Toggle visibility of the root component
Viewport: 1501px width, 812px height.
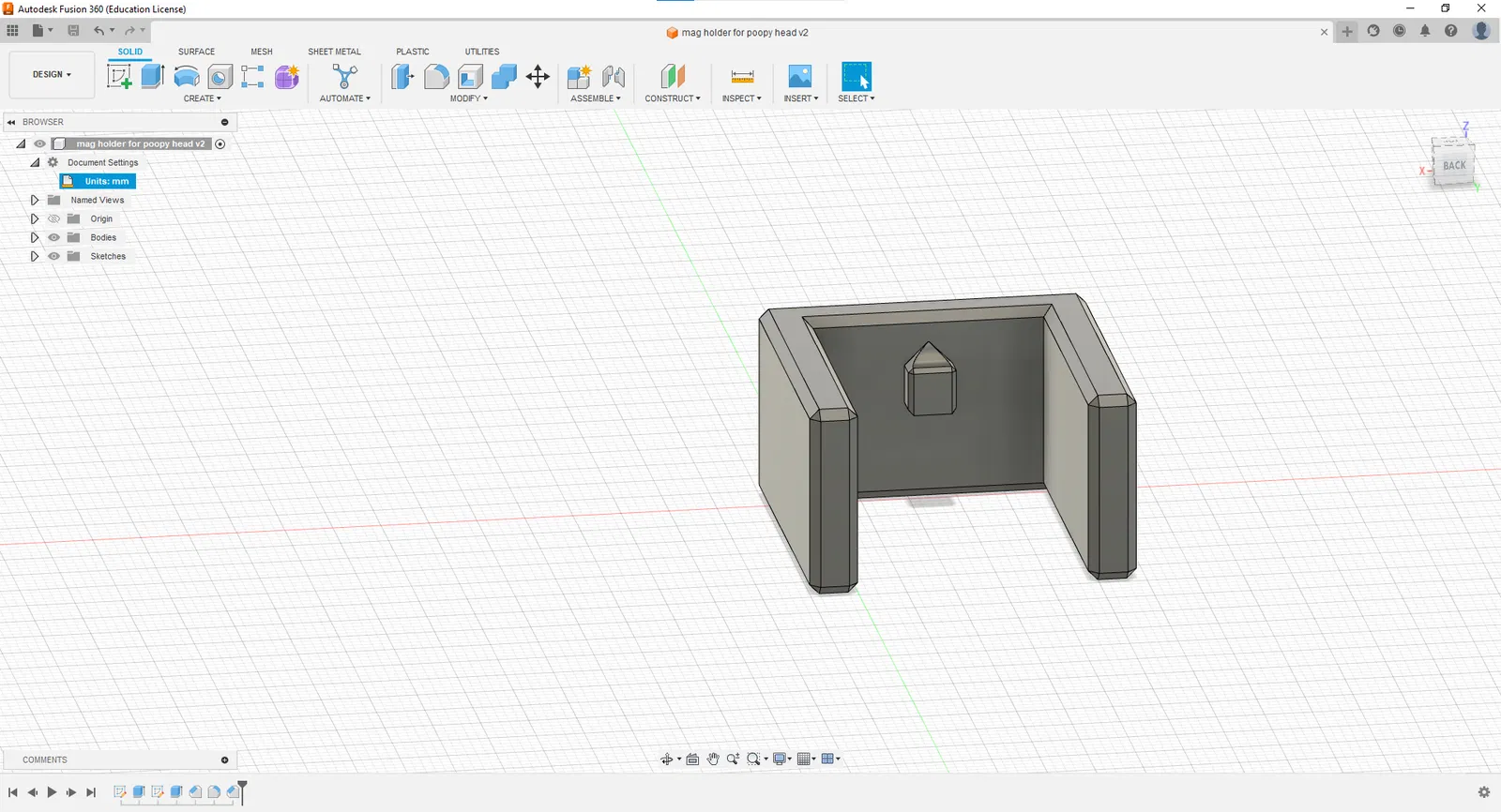[x=39, y=143]
